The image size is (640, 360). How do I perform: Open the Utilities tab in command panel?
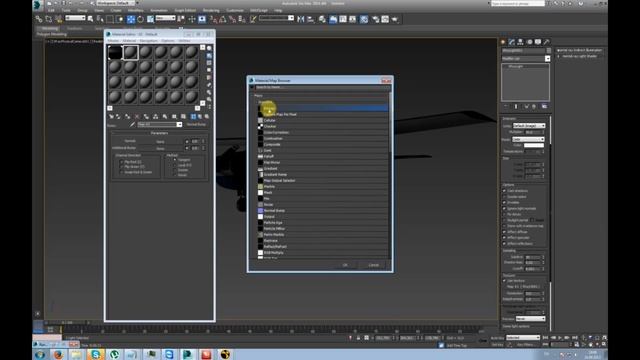547,42
